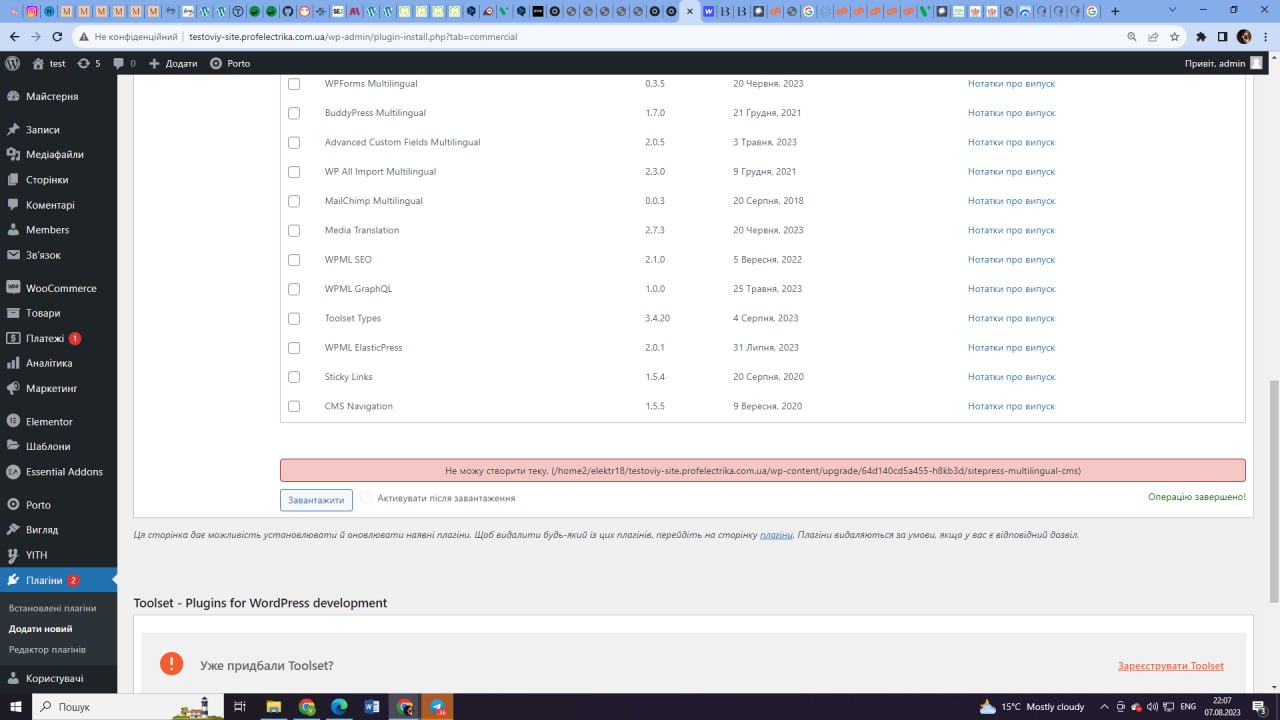The width and height of the screenshot is (1280, 720).
Task: Tick the Toolset Types checkbox
Action: tap(294, 318)
